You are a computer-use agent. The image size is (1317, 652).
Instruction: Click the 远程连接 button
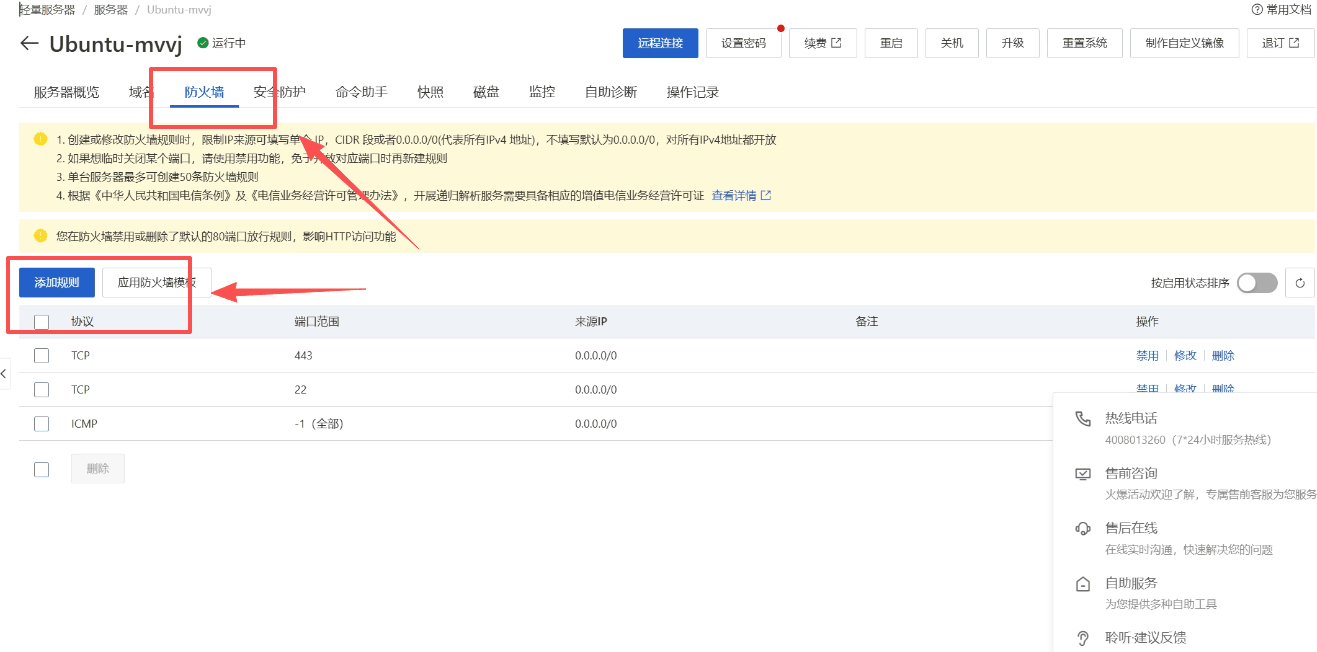click(660, 43)
